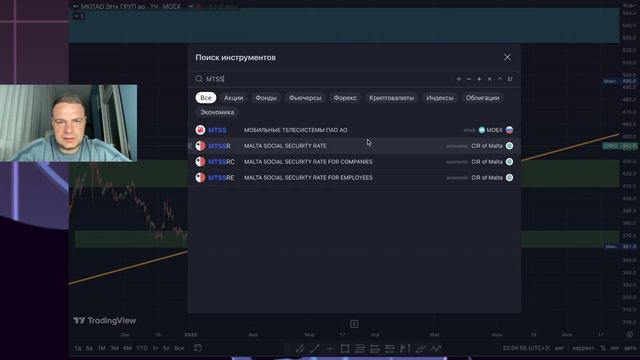640x360 pixels.
Task: Set chart range to Все in bottom bar
Action: tap(179, 348)
